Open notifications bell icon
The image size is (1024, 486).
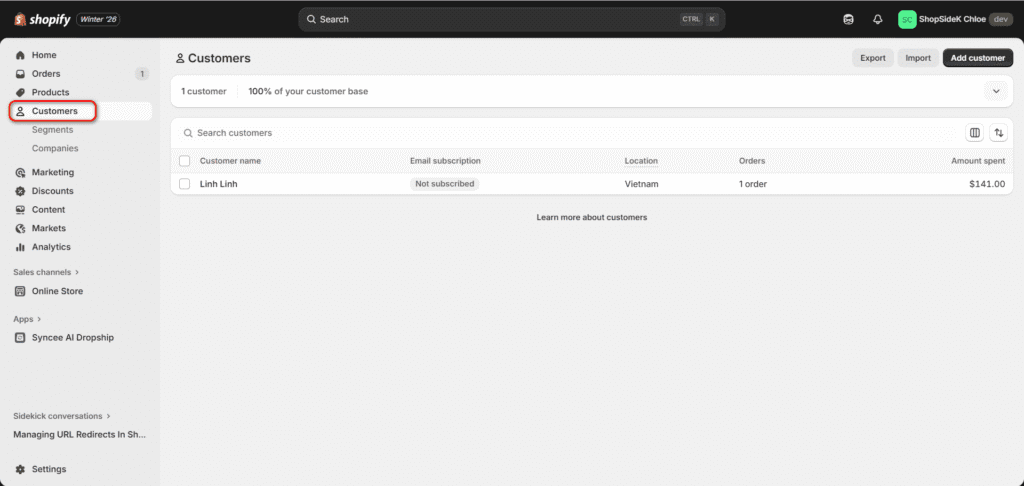[877, 19]
